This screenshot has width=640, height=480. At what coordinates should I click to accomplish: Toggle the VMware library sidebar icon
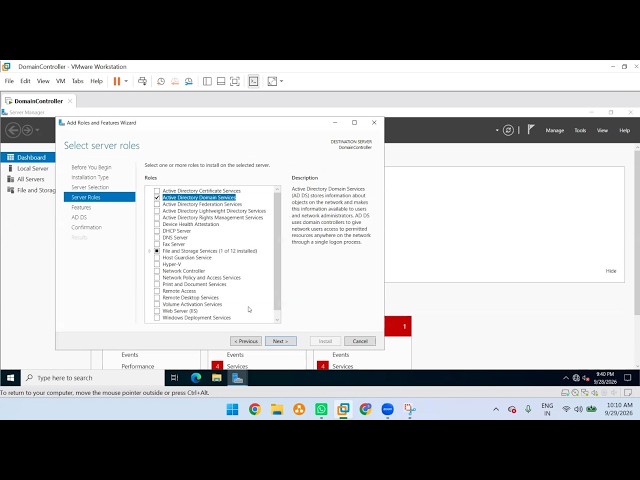click(207, 81)
